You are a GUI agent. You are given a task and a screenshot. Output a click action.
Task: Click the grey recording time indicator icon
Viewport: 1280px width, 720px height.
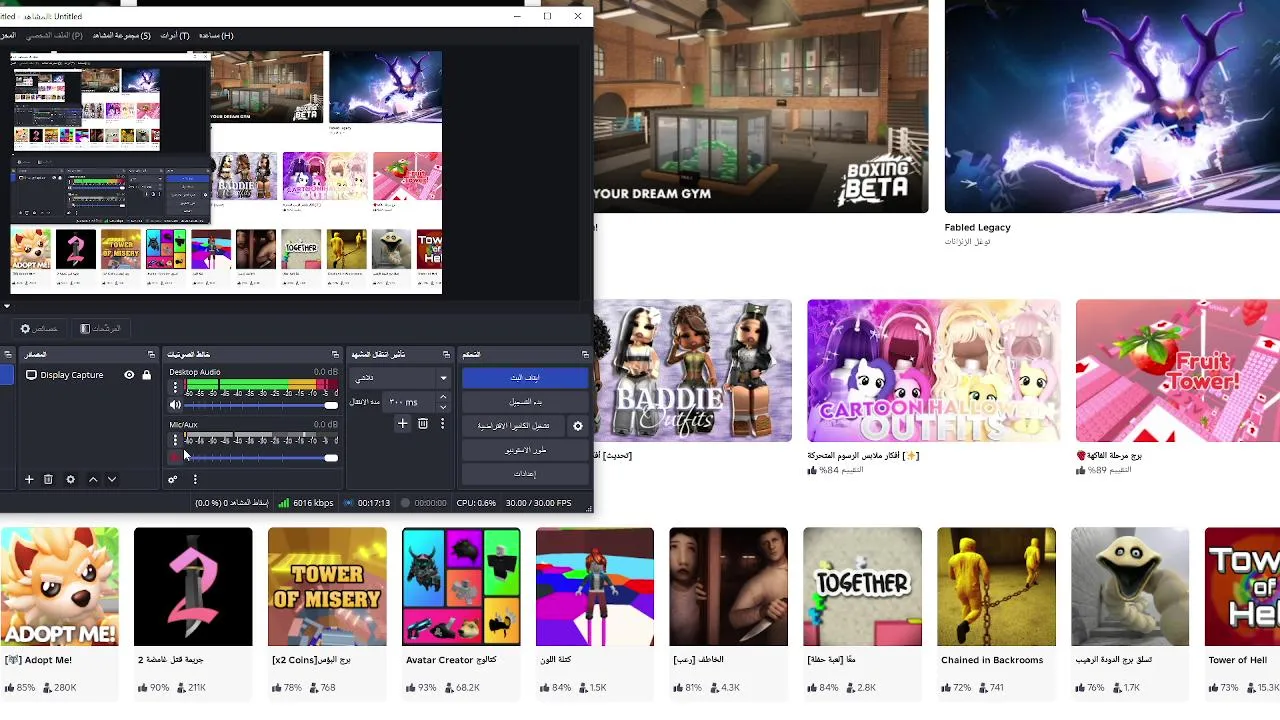[x=405, y=503]
